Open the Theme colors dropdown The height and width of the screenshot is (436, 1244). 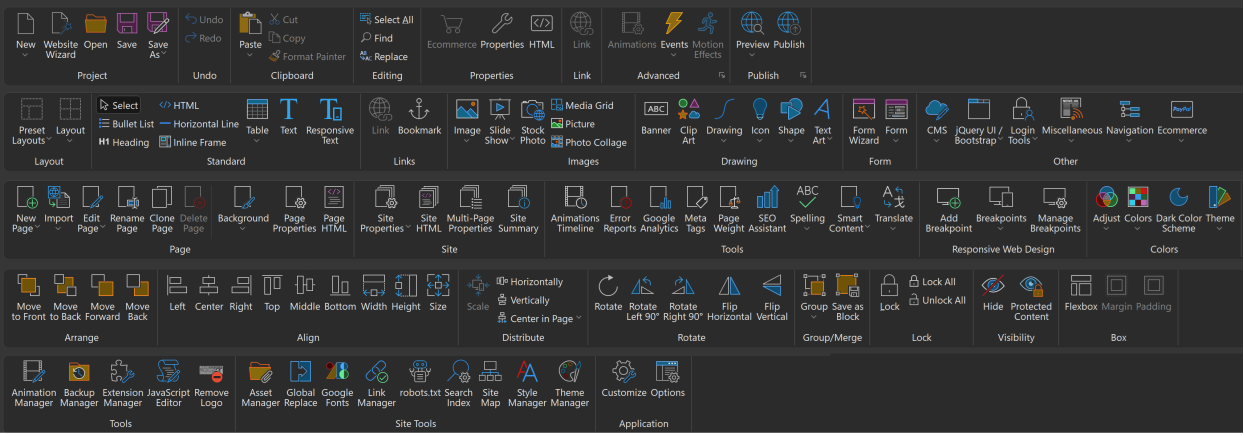pos(1219,209)
